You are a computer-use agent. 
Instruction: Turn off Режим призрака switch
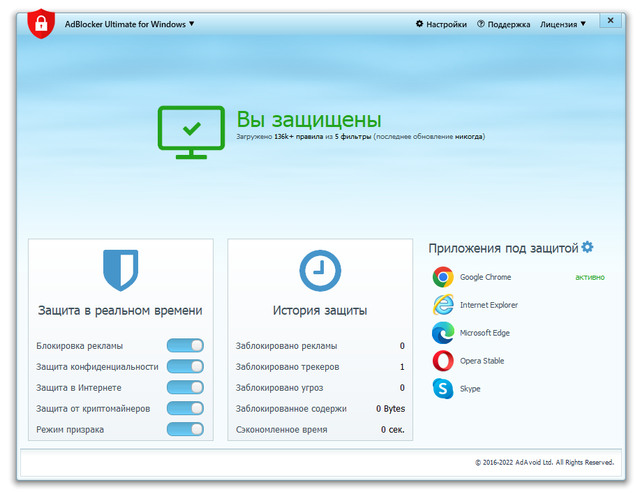[x=185, y=429]
